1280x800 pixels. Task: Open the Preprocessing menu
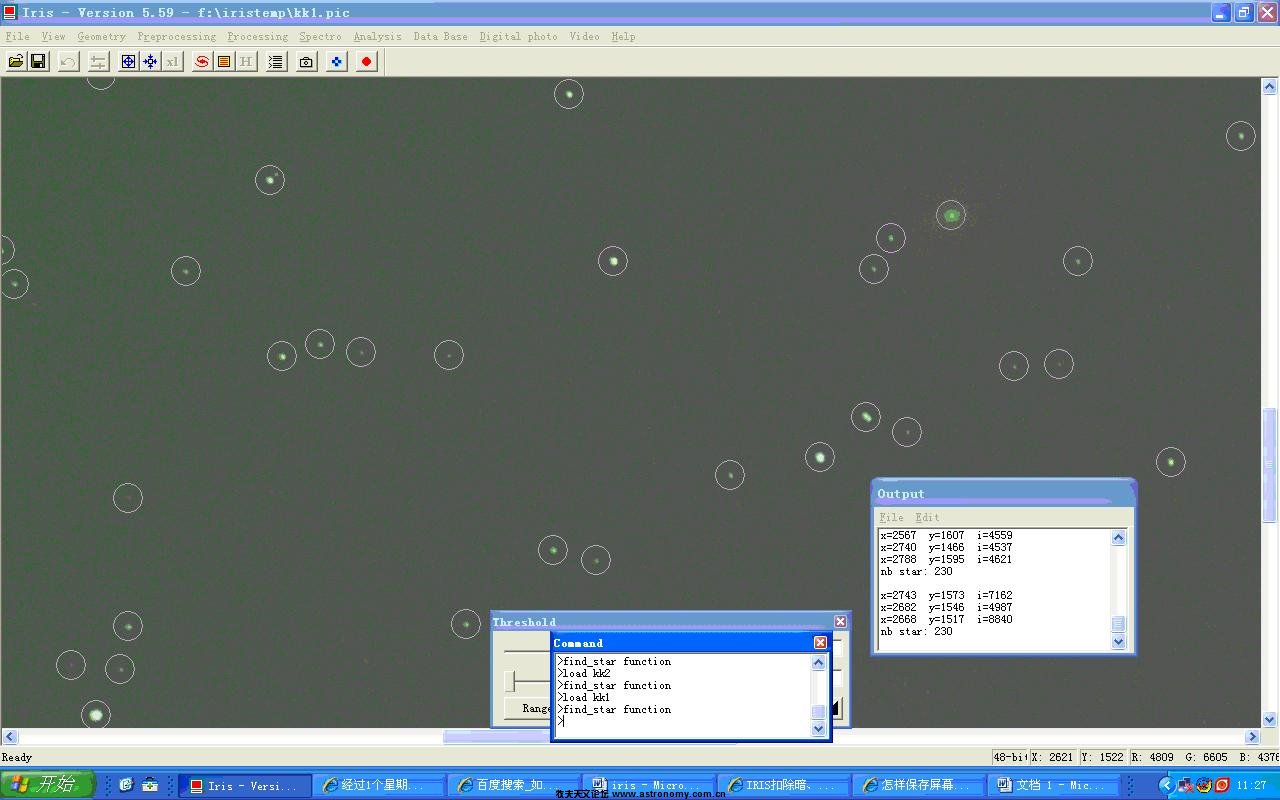coord(176,36)
